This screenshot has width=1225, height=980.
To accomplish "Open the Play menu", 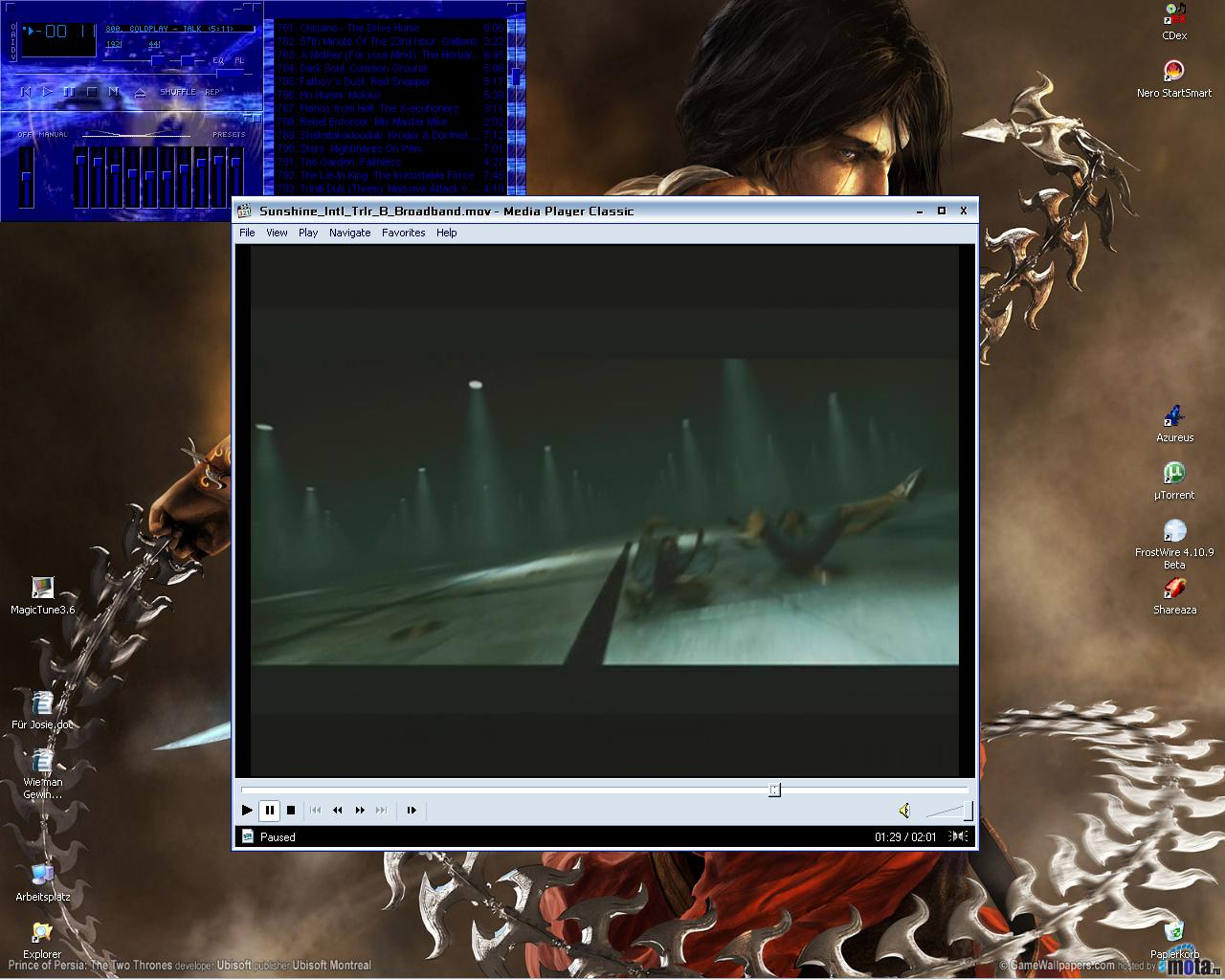I will pos(307,233).
